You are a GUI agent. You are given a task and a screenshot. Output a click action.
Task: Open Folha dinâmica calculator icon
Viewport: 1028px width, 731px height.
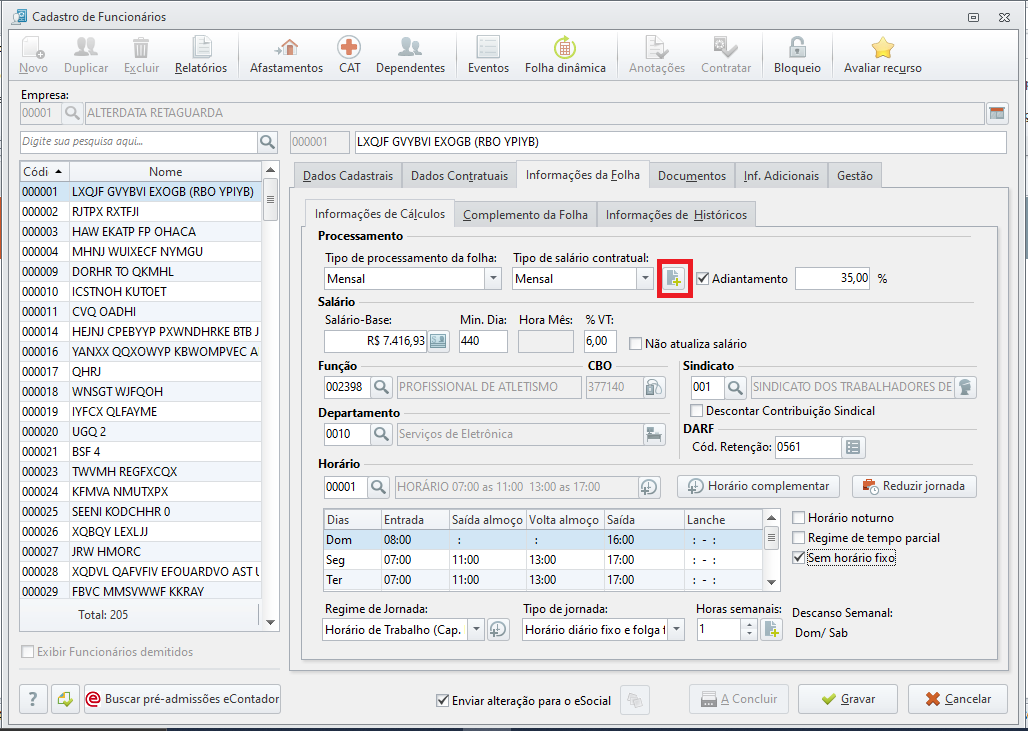point(565,48)
